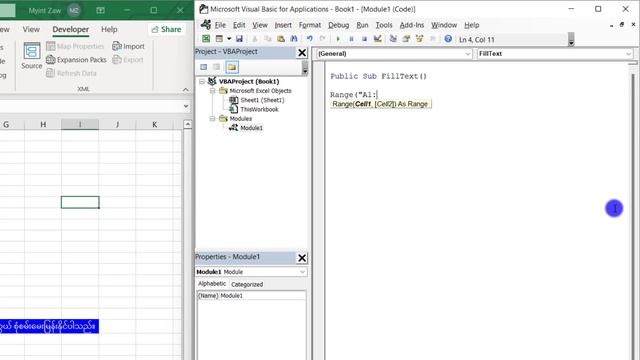
Task: Close the Project - VBAProject pane
Action: tap(302, 53)
